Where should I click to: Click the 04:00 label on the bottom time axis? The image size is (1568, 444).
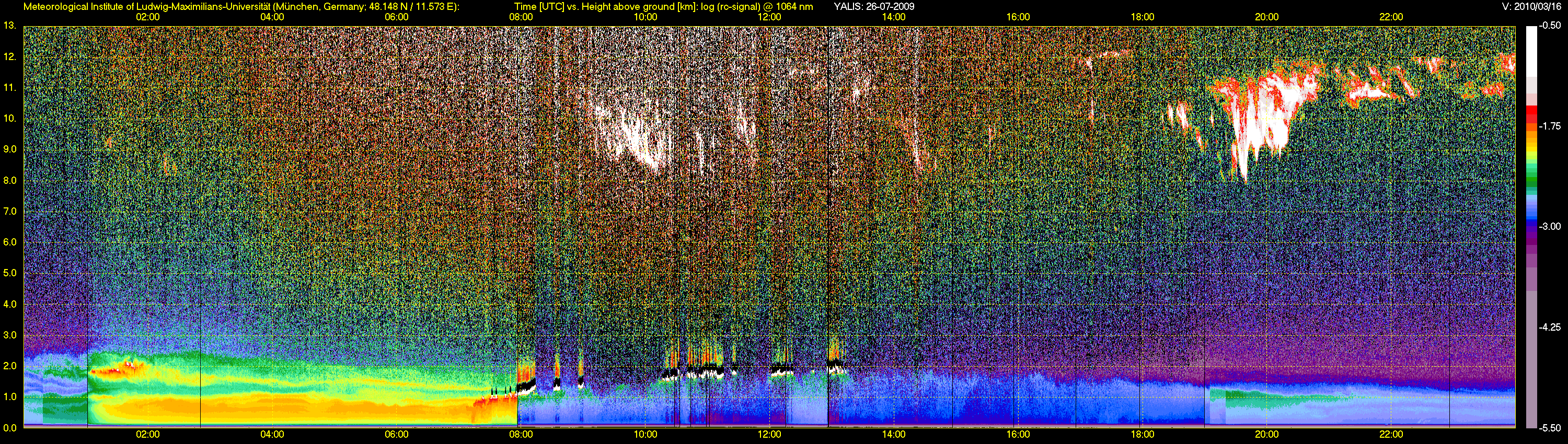pyautogui.click(x=272, y=435)
